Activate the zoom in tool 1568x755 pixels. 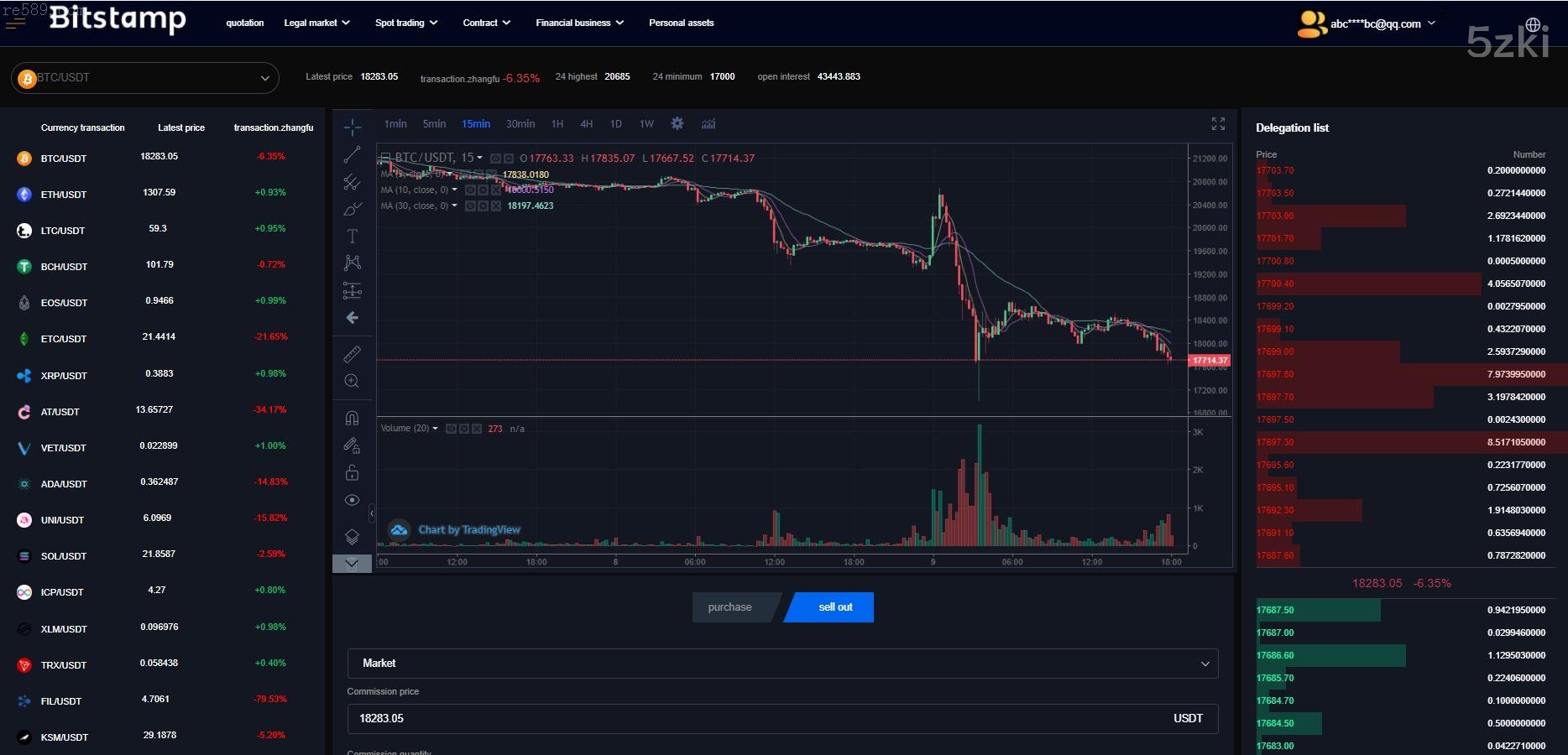pyautogui.click(x=353, y=381)
